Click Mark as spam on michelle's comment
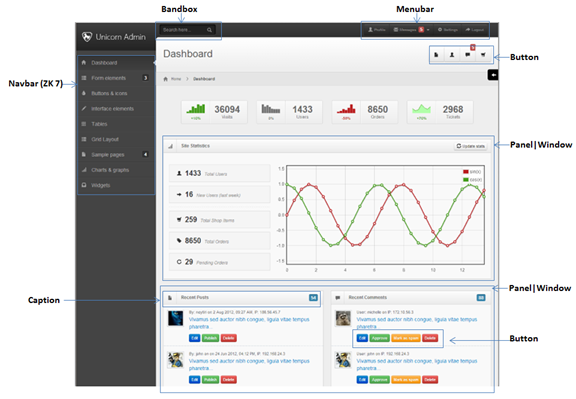This screenshot has height=399, width=576. [406, 338]
